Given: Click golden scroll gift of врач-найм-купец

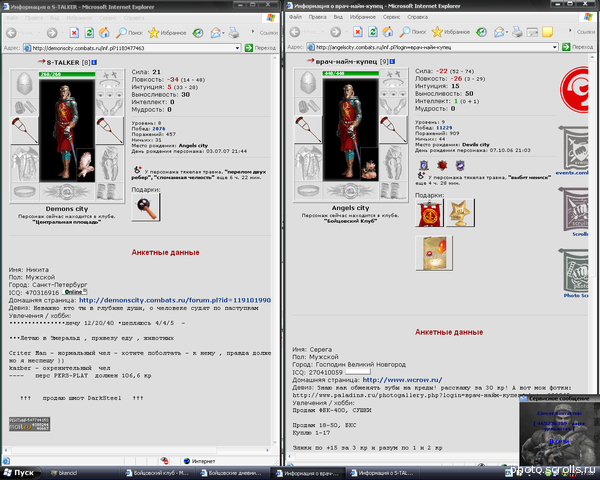Looking at the screenshot, I should pos(434,253).
